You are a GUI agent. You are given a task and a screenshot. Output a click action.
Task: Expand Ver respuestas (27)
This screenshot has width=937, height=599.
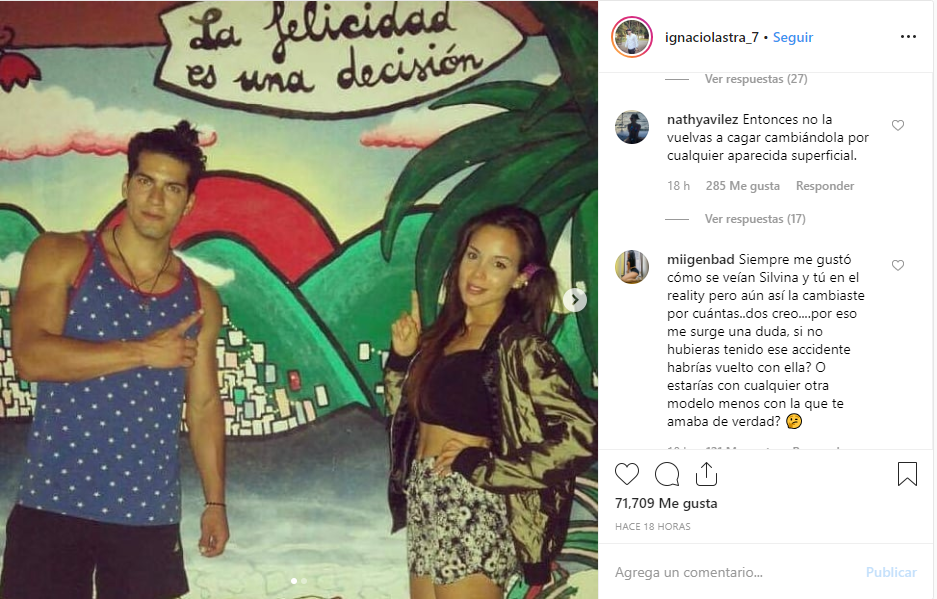(x=756, y=79)
